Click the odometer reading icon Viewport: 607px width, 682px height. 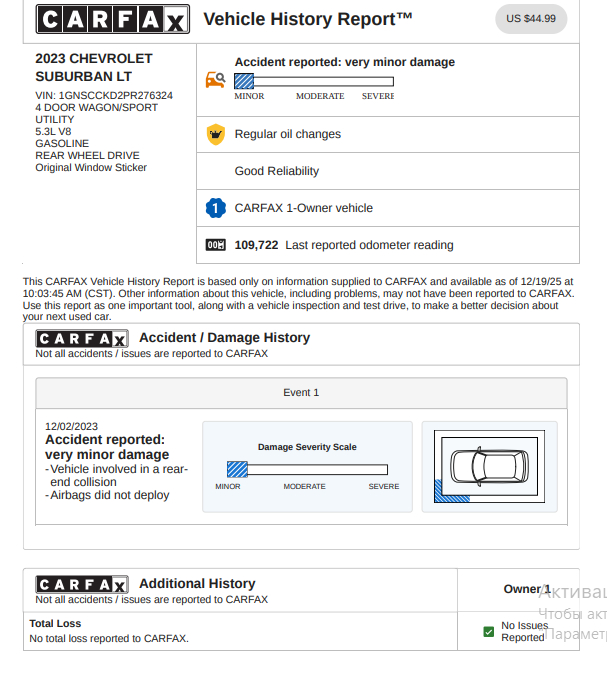point(215,245)
